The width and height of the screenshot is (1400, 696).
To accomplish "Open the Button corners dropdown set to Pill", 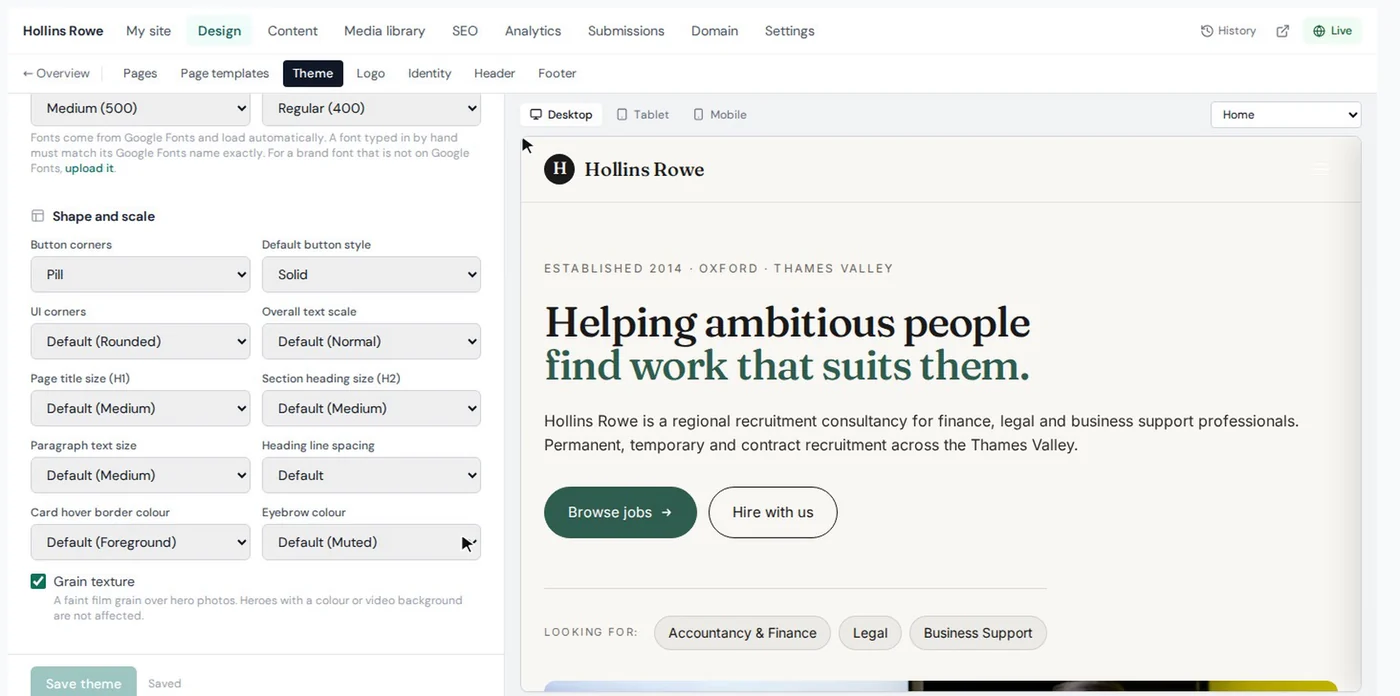I will click(x=140, y=274).
